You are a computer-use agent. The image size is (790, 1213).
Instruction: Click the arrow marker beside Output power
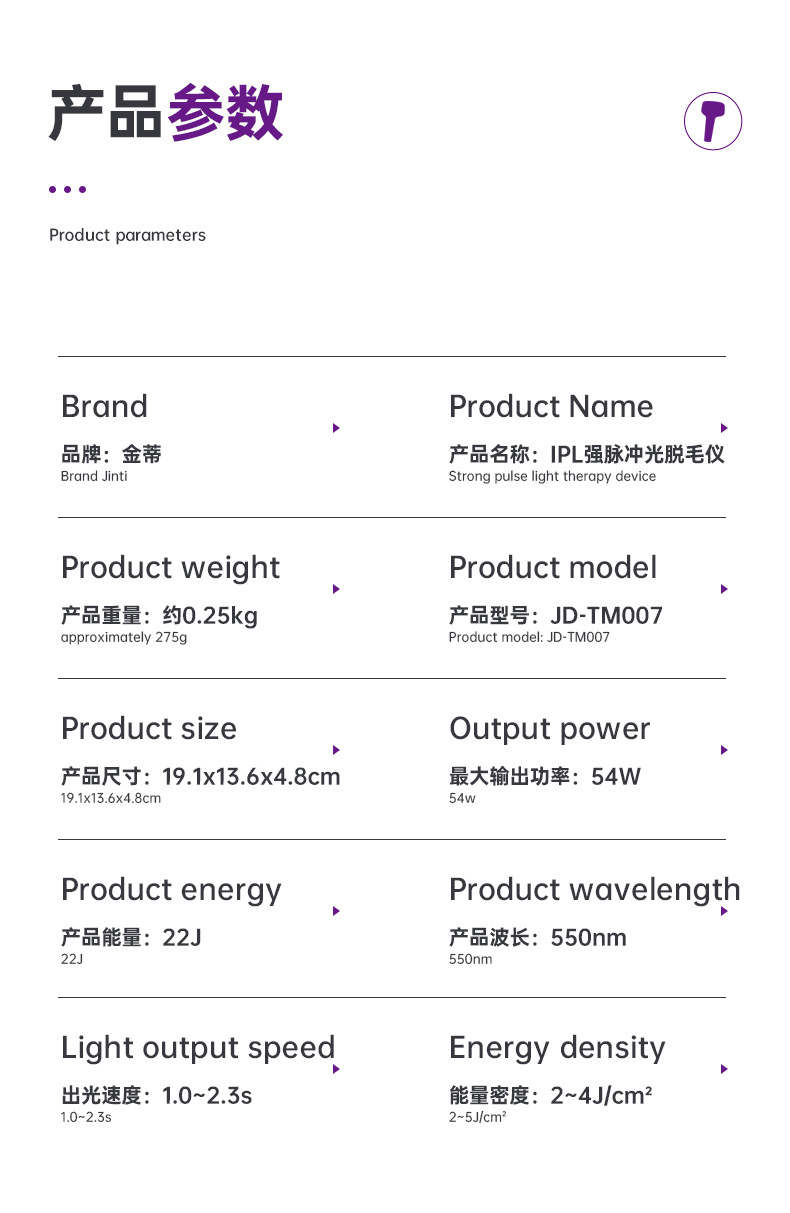[724, 750]
